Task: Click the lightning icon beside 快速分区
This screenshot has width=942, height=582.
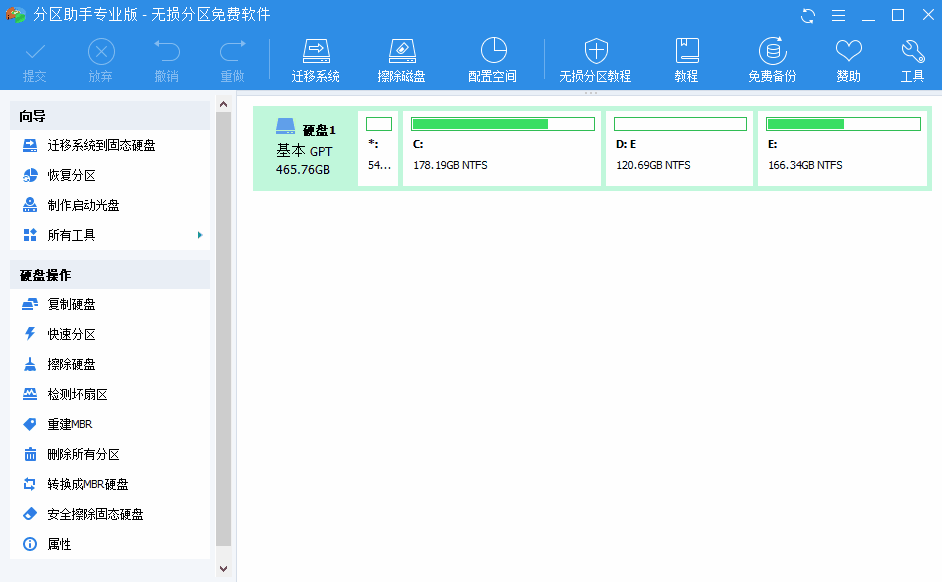Action: [29, 334]
